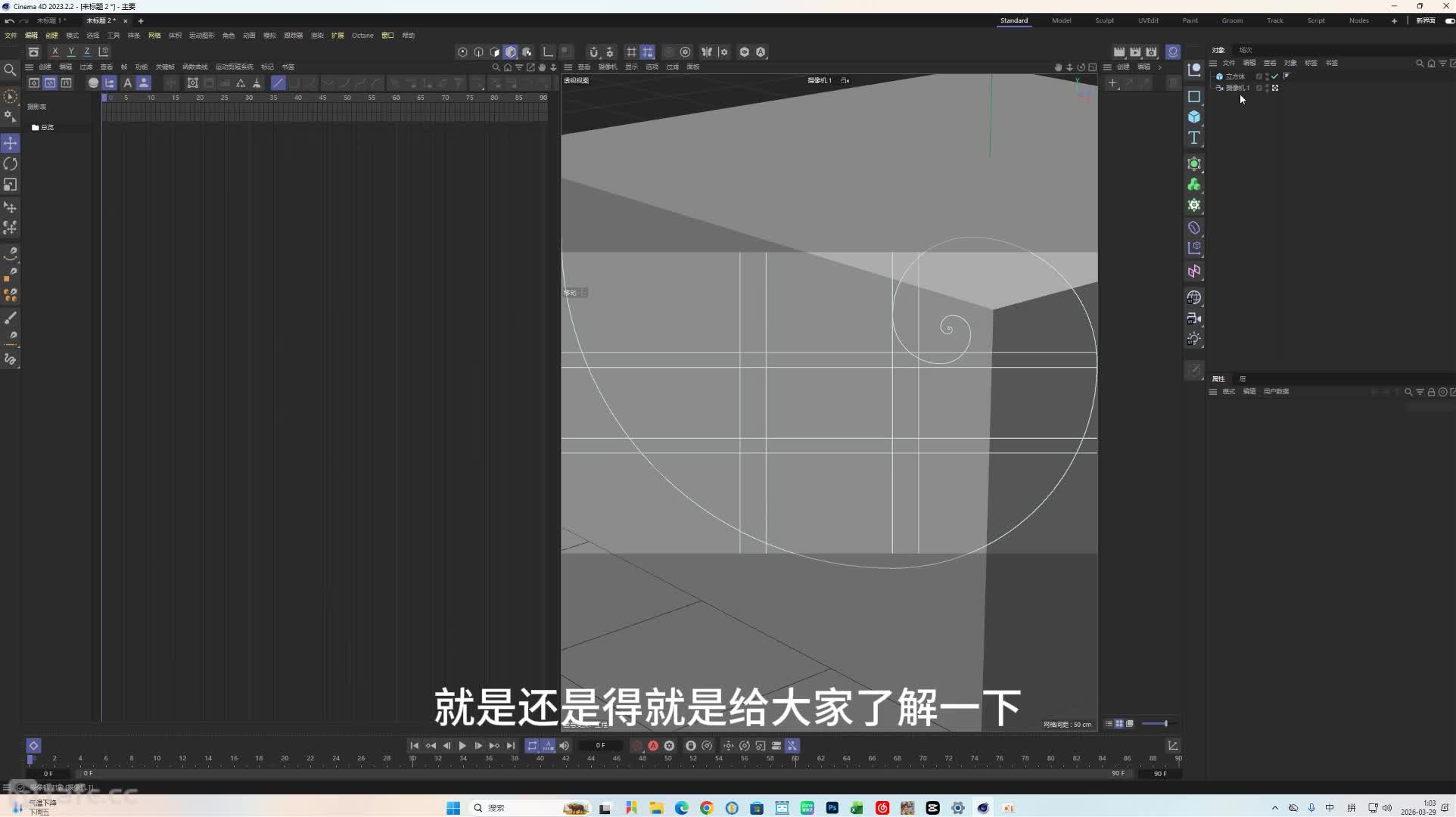1456x817 pixels.
Task: Open the Attributes panel hamburger menu
Action: 1213,392
